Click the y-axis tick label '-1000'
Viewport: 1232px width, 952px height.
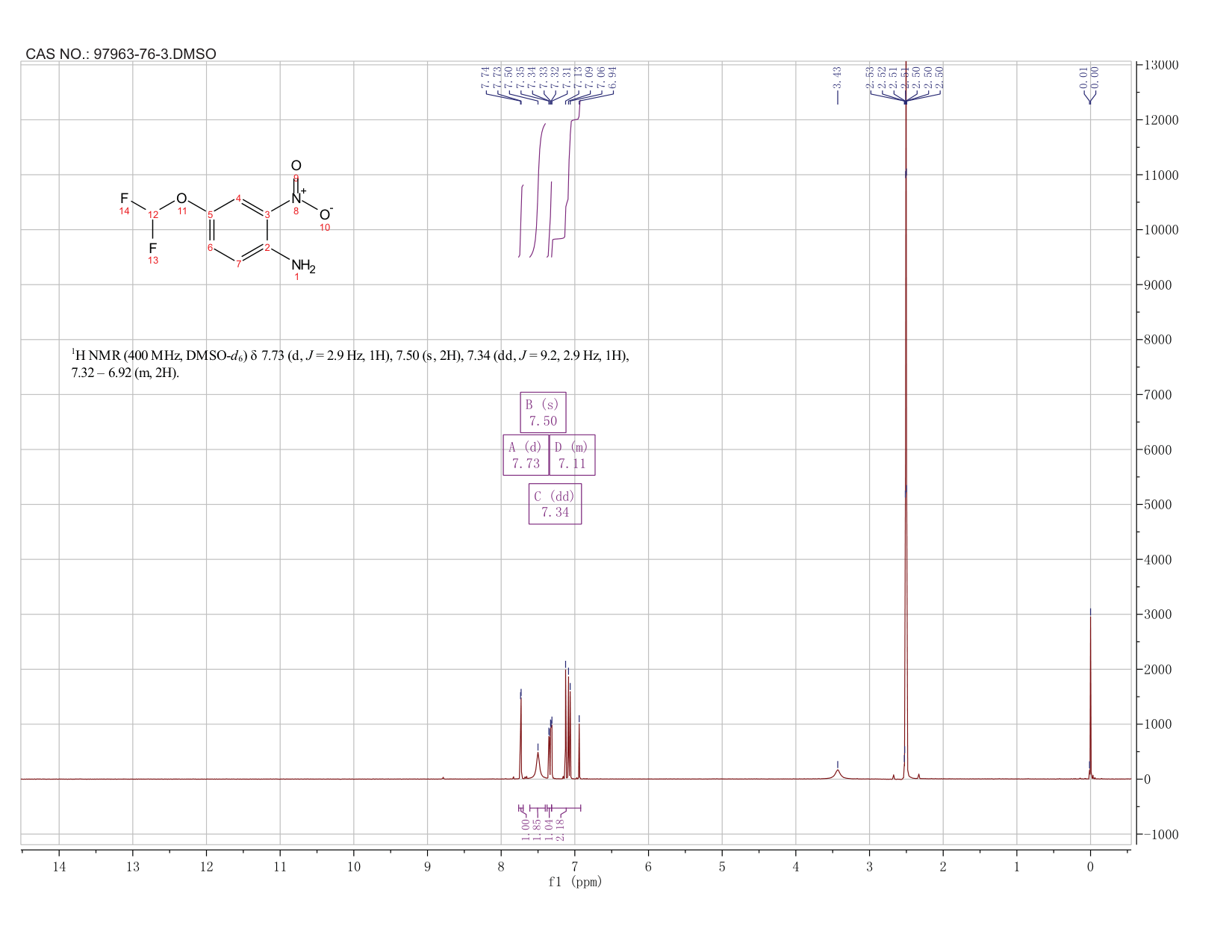(x=1160, y=834)
